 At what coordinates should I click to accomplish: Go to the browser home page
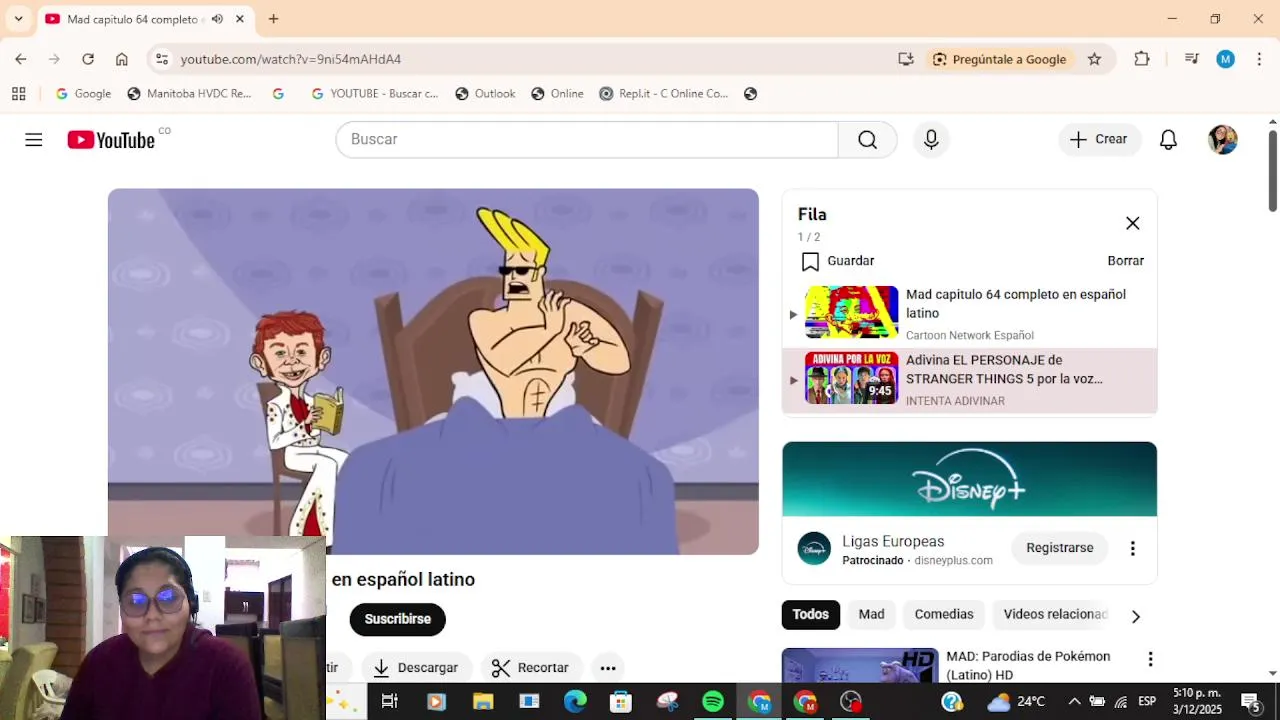pos(122,59)
